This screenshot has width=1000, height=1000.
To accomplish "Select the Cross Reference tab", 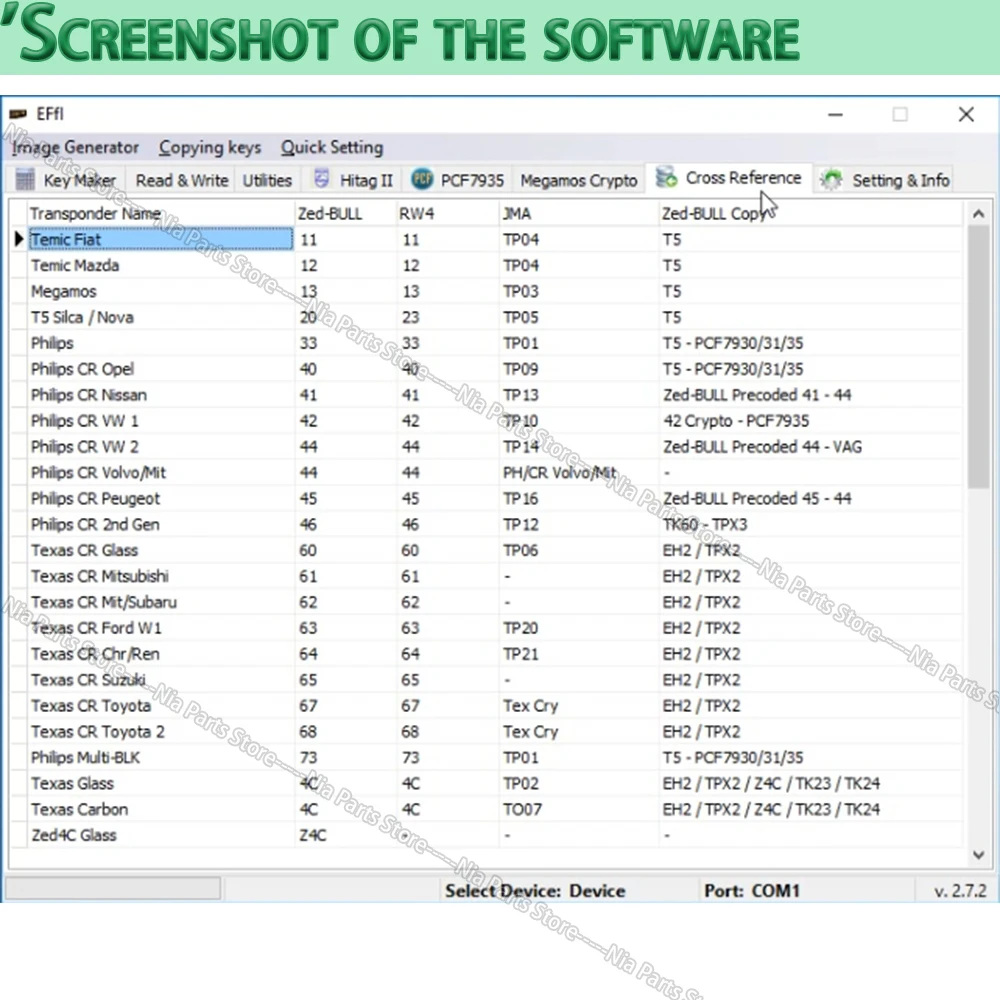I will click(729, 177).
